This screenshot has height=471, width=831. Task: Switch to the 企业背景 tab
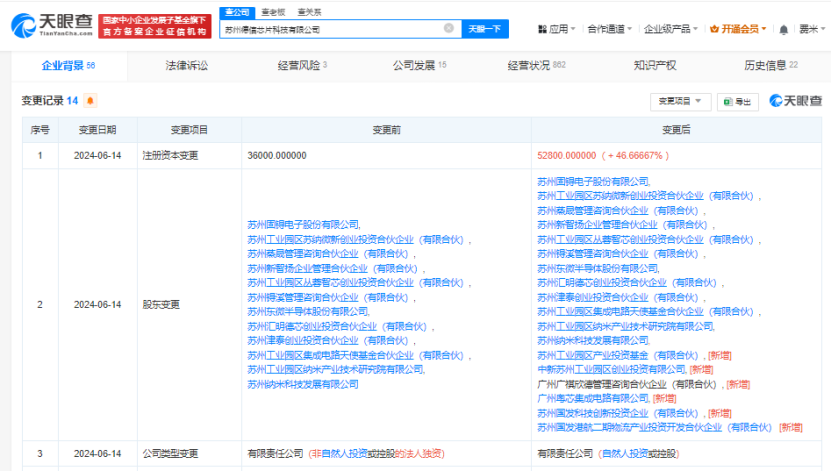pos(69,66)
